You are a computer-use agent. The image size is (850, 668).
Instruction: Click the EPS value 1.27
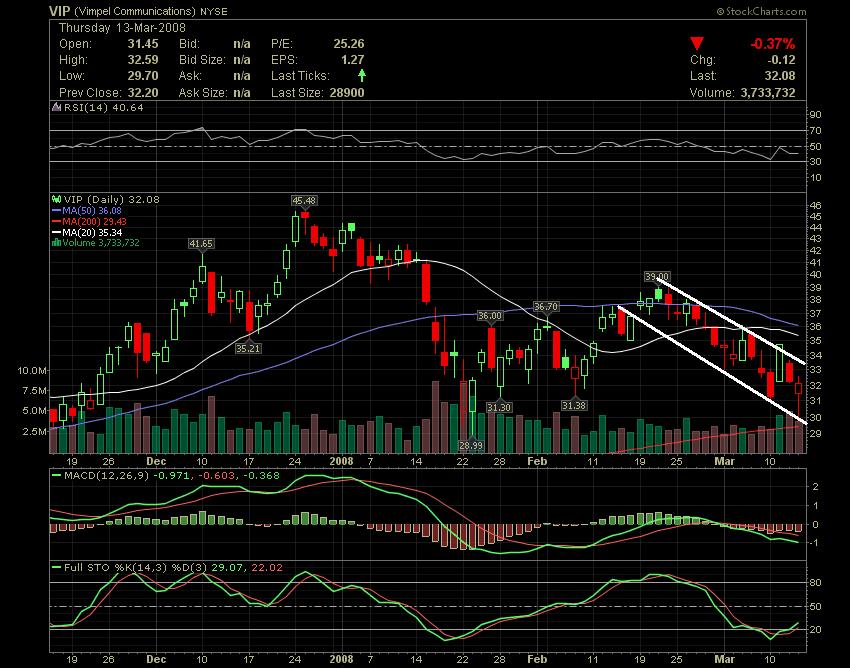(x=352, y=60)
